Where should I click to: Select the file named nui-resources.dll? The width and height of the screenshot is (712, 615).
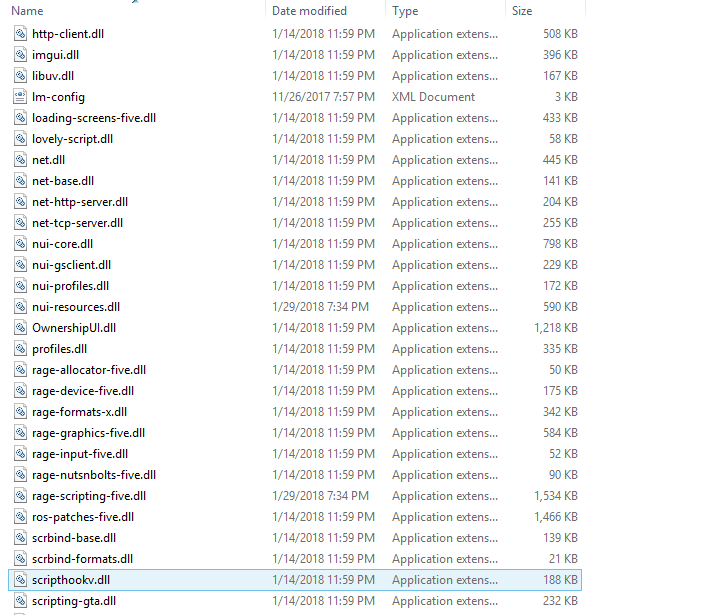(76, 307)
